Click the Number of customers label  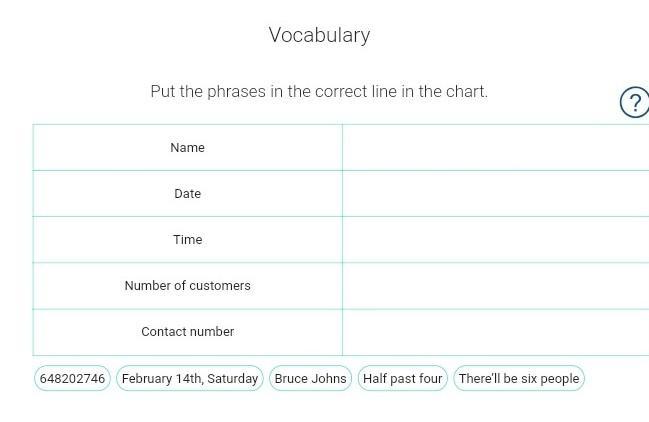[187, 285]
